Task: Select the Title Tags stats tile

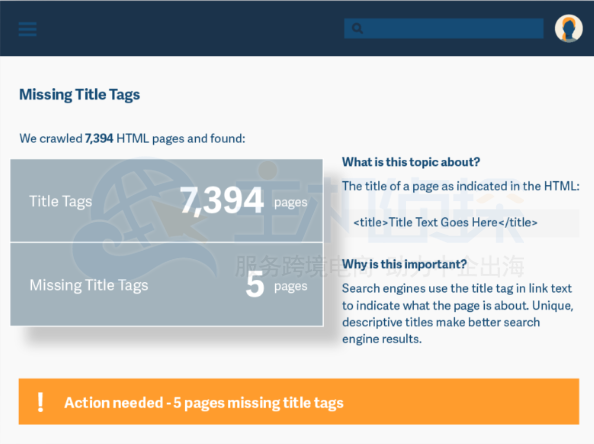Action: pyautogui.click(x=167, y=201)
